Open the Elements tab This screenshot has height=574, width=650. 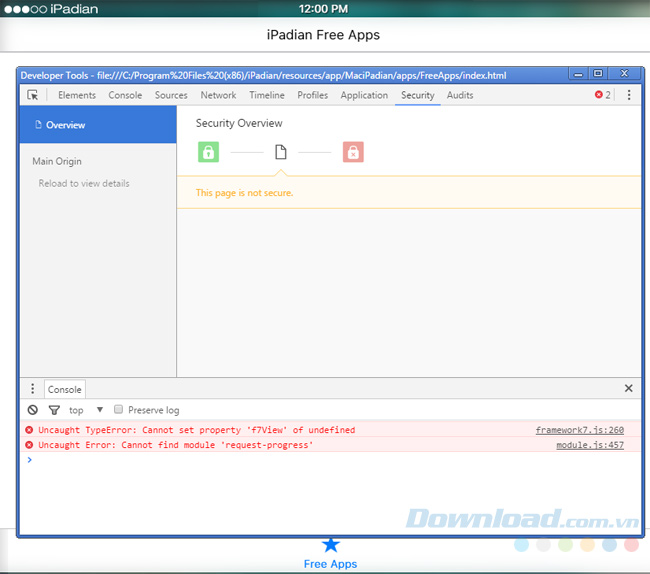77,95
